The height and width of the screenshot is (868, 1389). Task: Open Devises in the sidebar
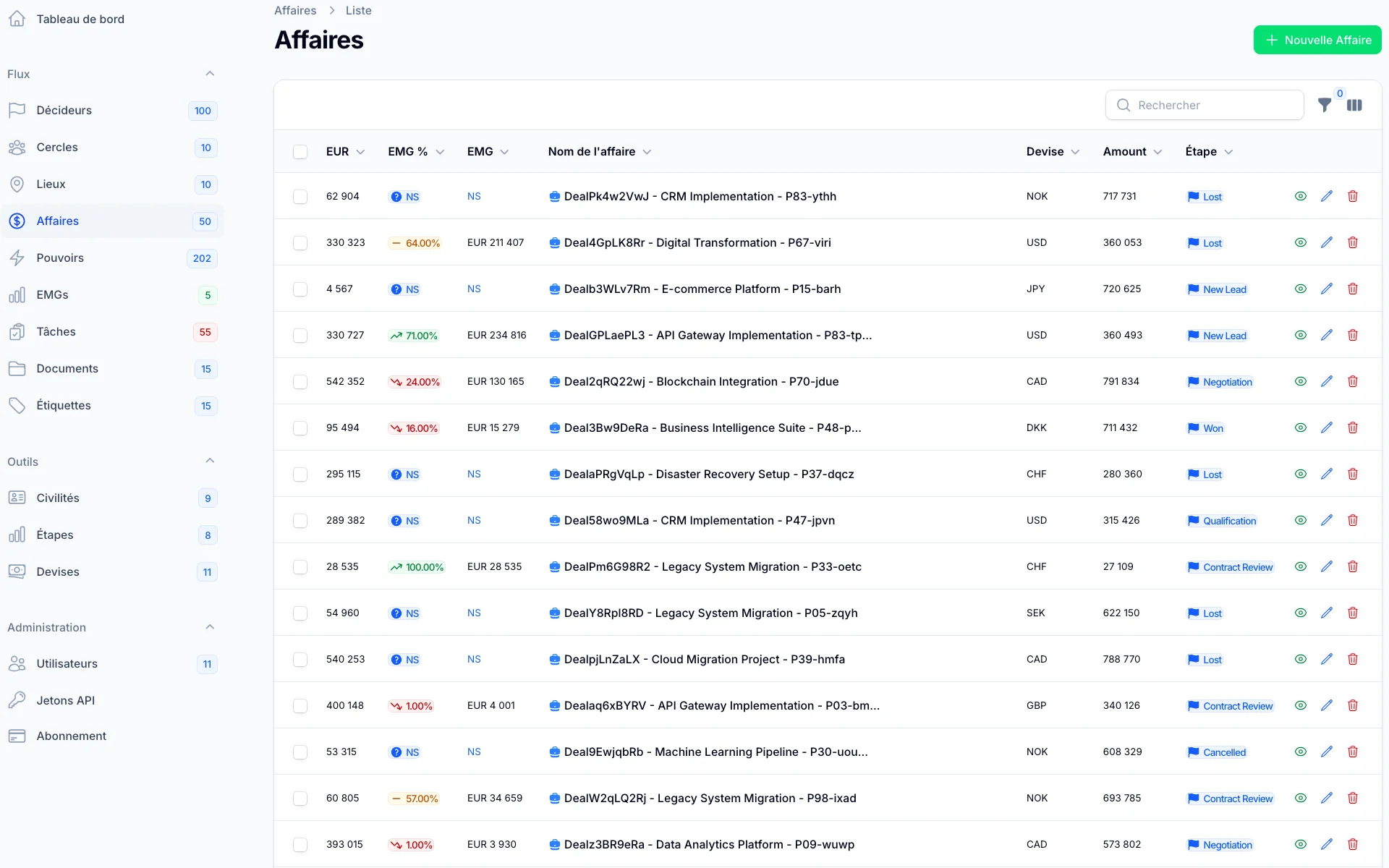112,571
